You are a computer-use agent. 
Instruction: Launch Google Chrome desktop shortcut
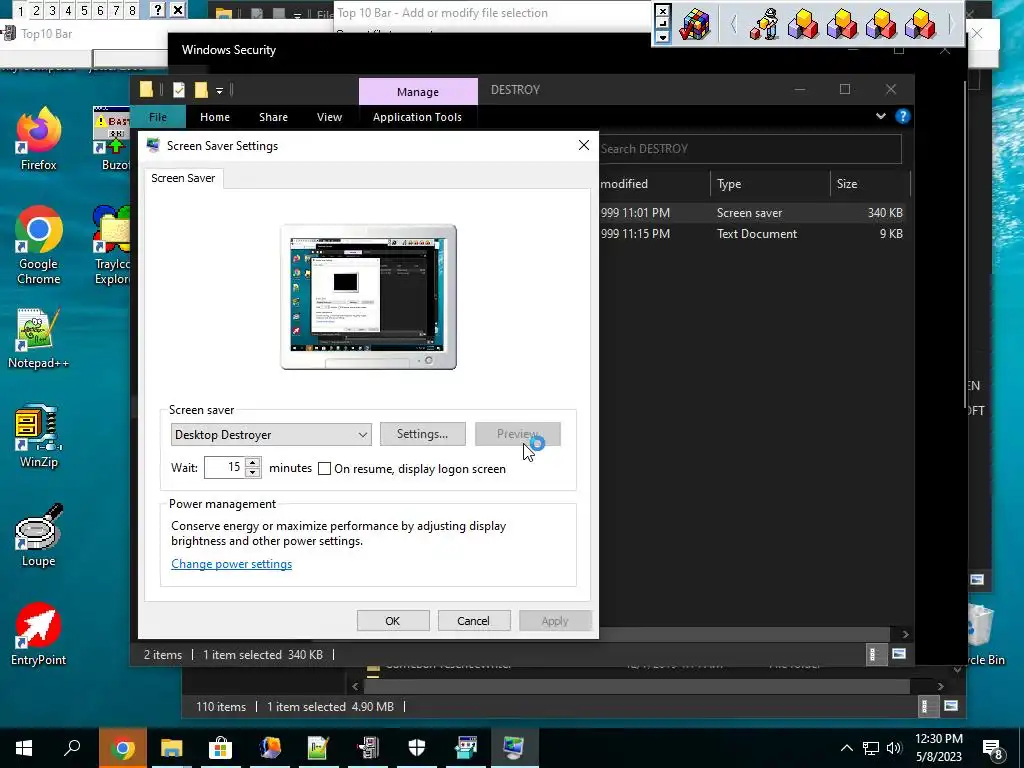[39, 246]
